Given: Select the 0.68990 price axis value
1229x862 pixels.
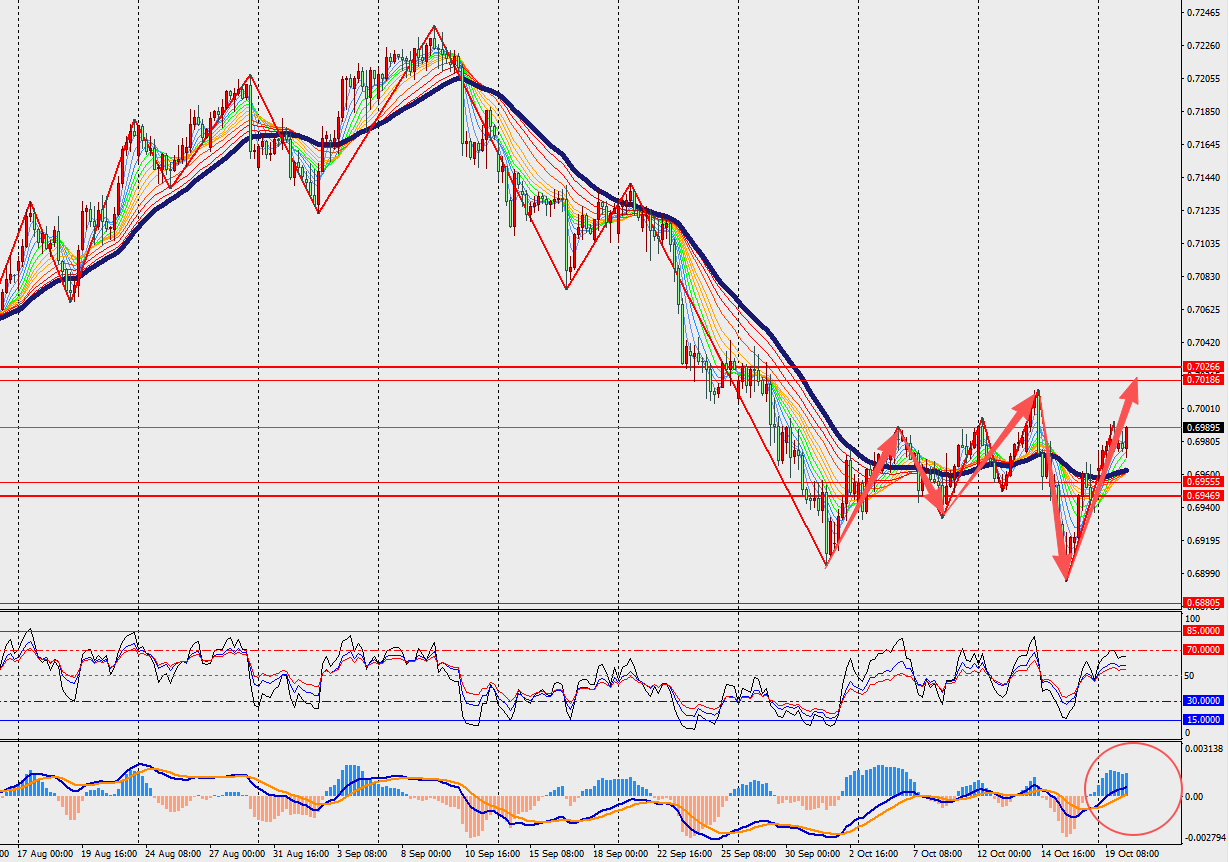Looking at the screenshot, I should [1203, 574].
